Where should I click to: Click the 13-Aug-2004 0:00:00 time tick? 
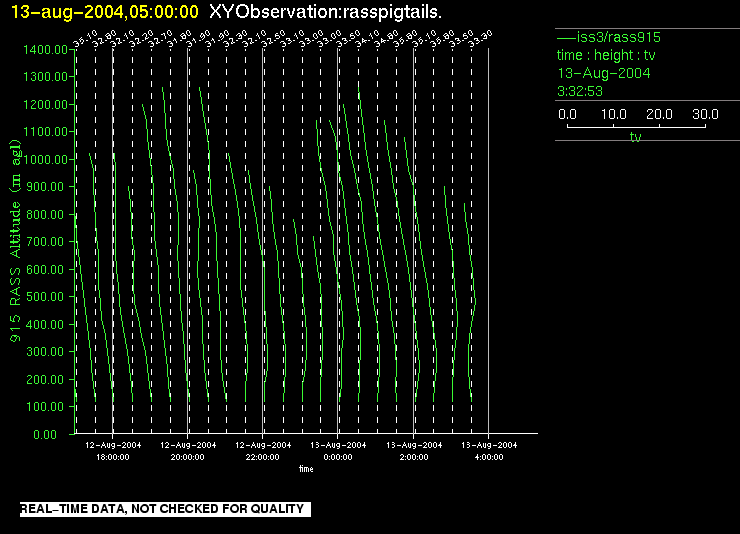point(338,450)
